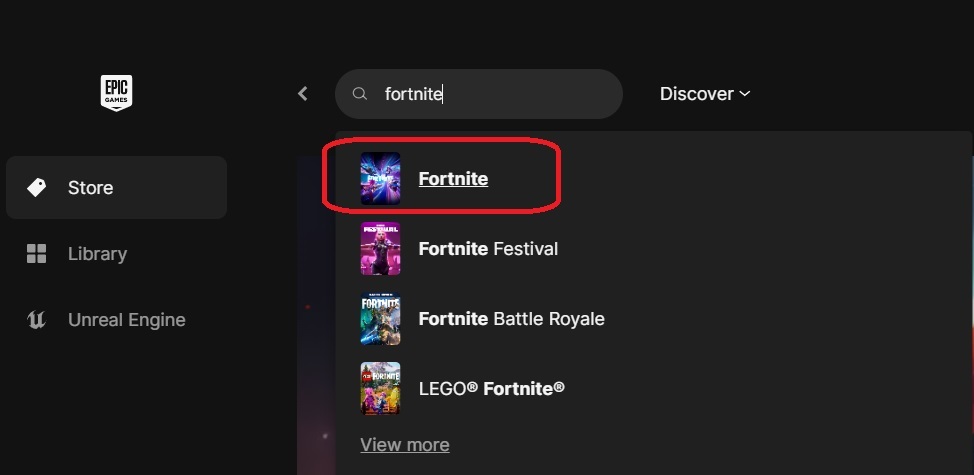This screenshot has width=974, height=475.
Task: Click the Store price tag icon
Action: tap(37, 188)
